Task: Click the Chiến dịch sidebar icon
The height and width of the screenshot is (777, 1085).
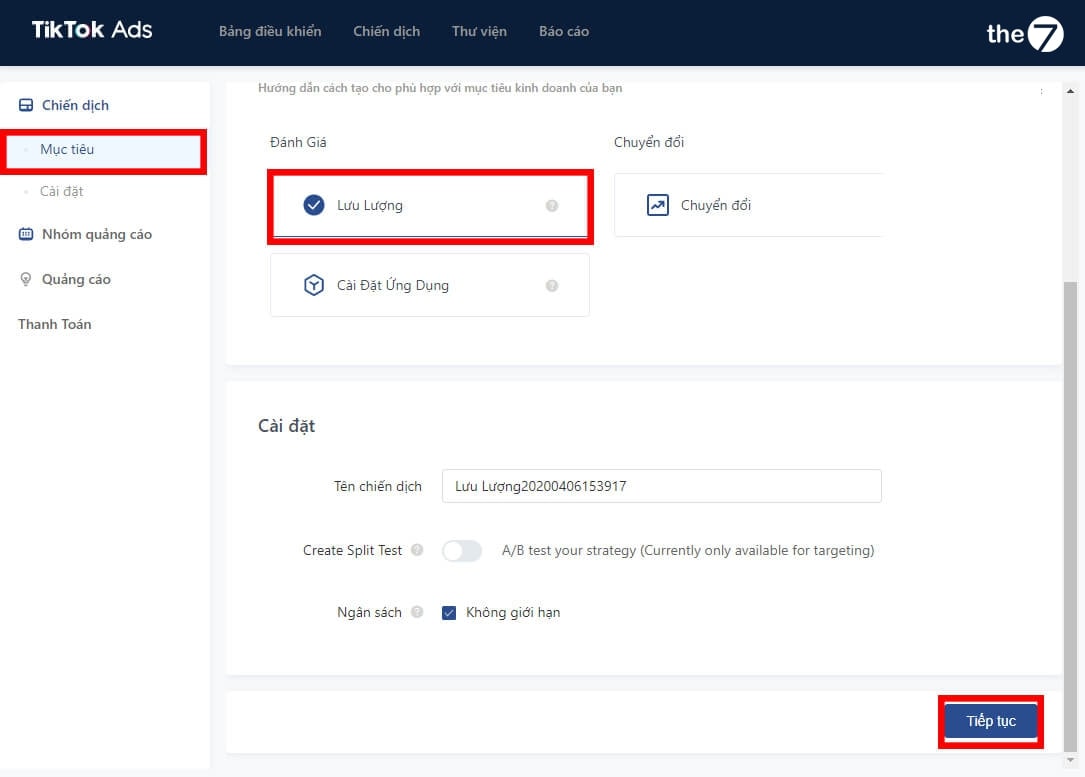Action: pos(26,105)
